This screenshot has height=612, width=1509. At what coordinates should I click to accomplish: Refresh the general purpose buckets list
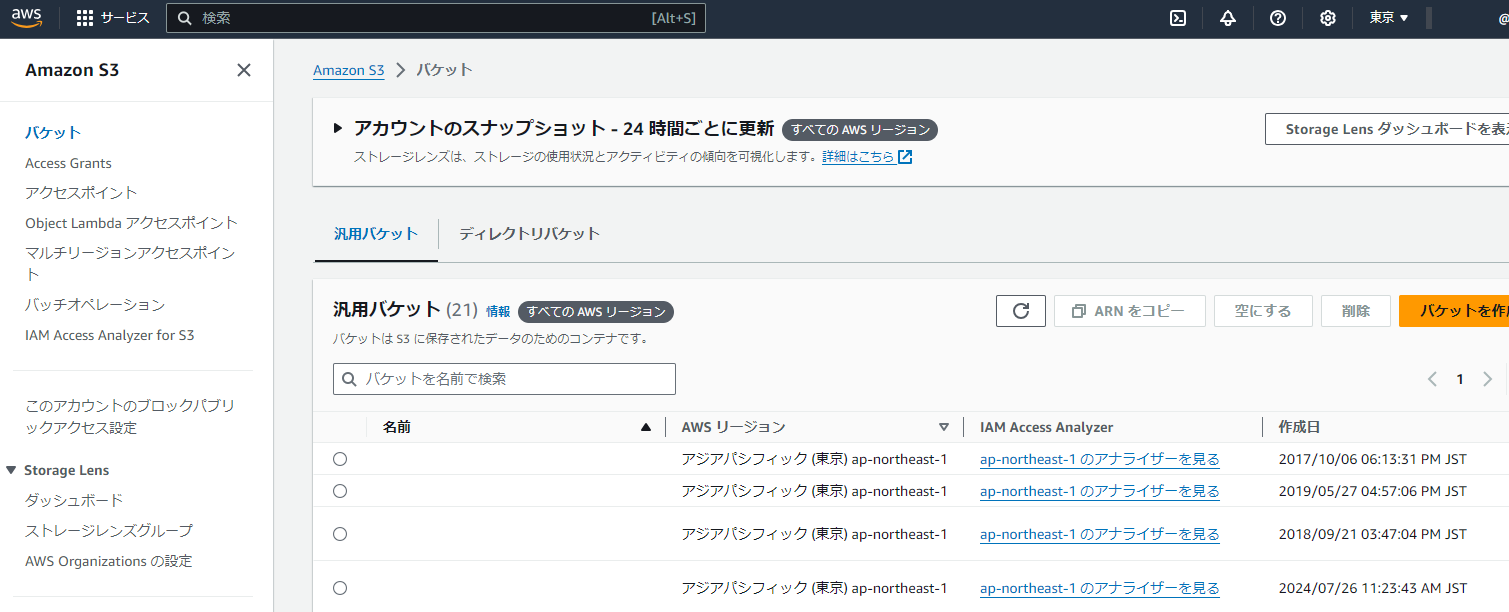[1020, 311]
